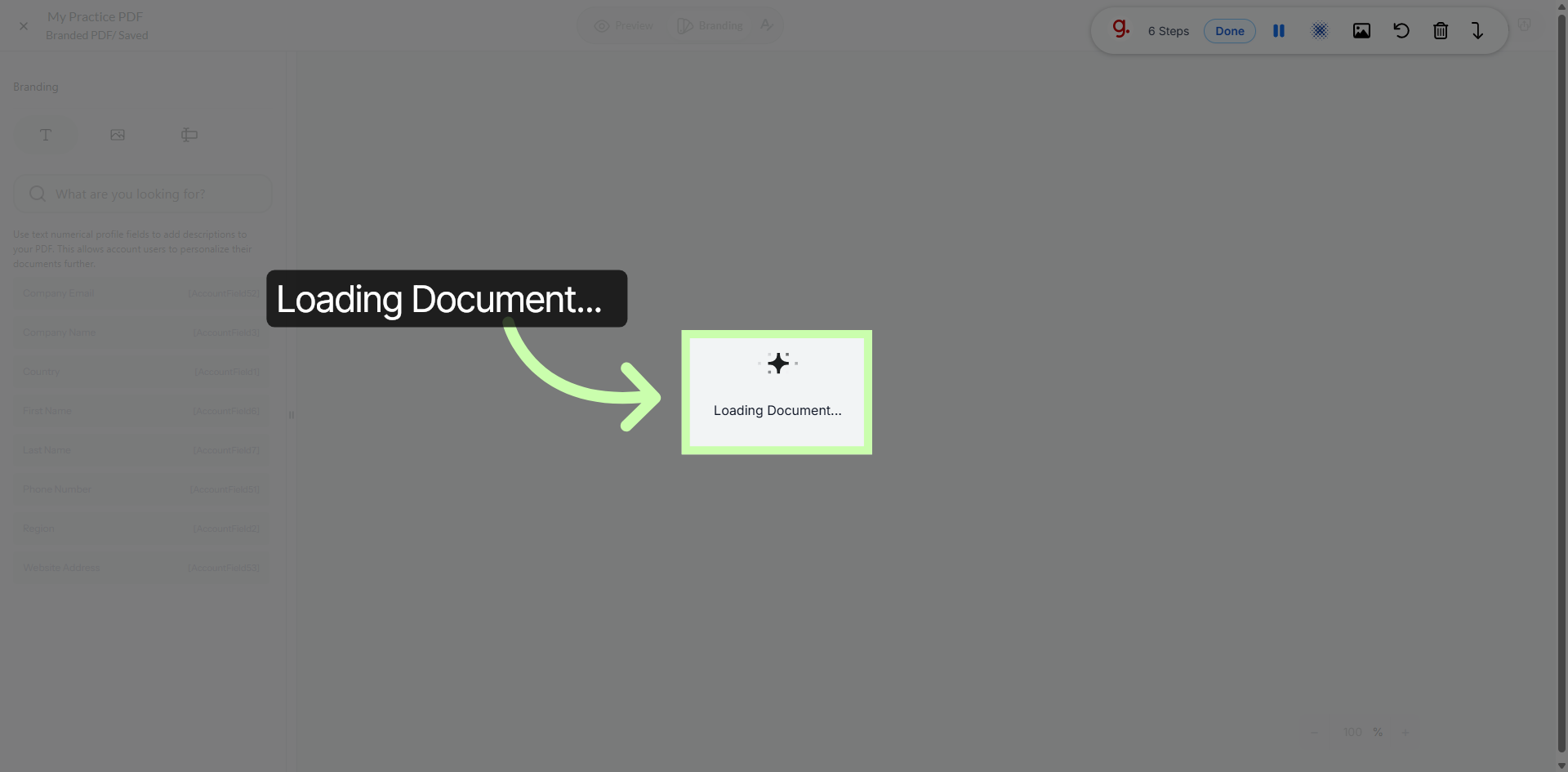Click the red g. recorder logo
The width and height of the screenshot is (1568, 772).
pos(1120,29)
